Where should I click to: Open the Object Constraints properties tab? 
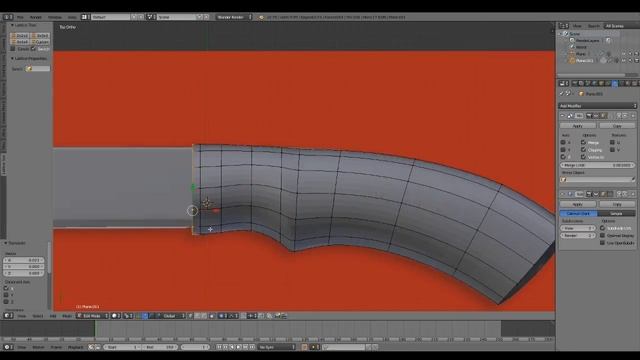point(608,83)
